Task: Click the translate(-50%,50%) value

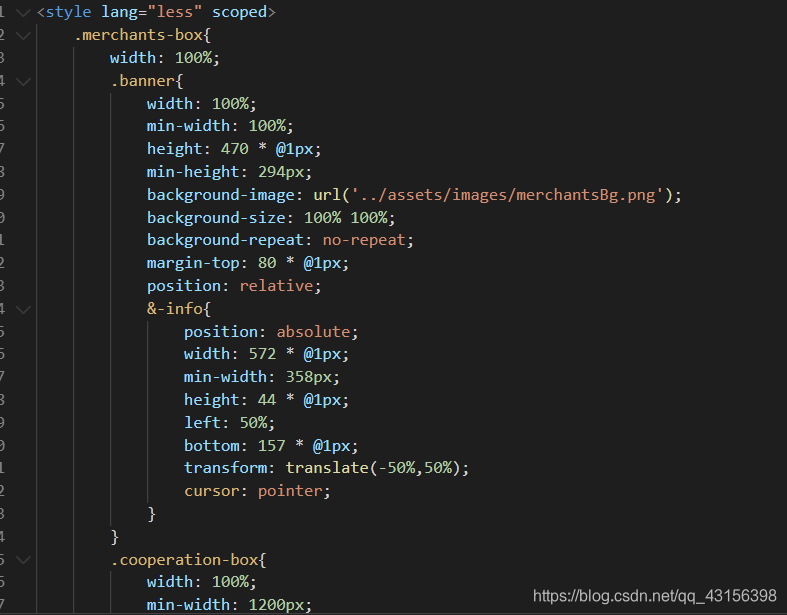Action: [x=373, y=468]
